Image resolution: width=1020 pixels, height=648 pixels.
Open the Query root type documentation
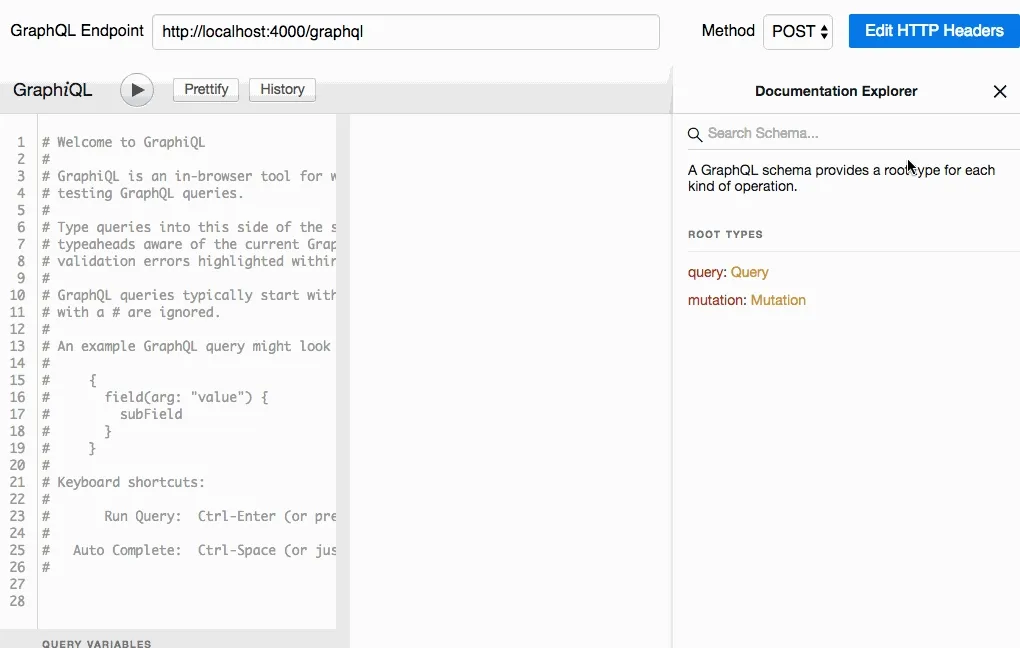[748, 271]
